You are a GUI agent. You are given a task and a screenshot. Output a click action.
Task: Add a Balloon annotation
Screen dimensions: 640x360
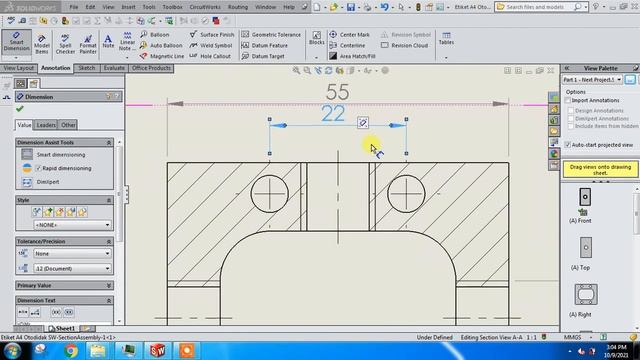[155, 35]
